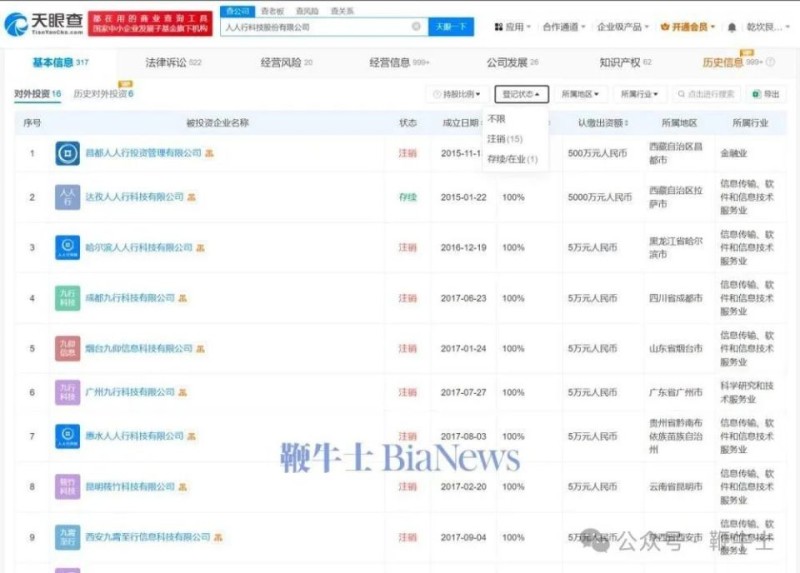
Task: Select the 查老板 search tab
Action: [272, 11]
